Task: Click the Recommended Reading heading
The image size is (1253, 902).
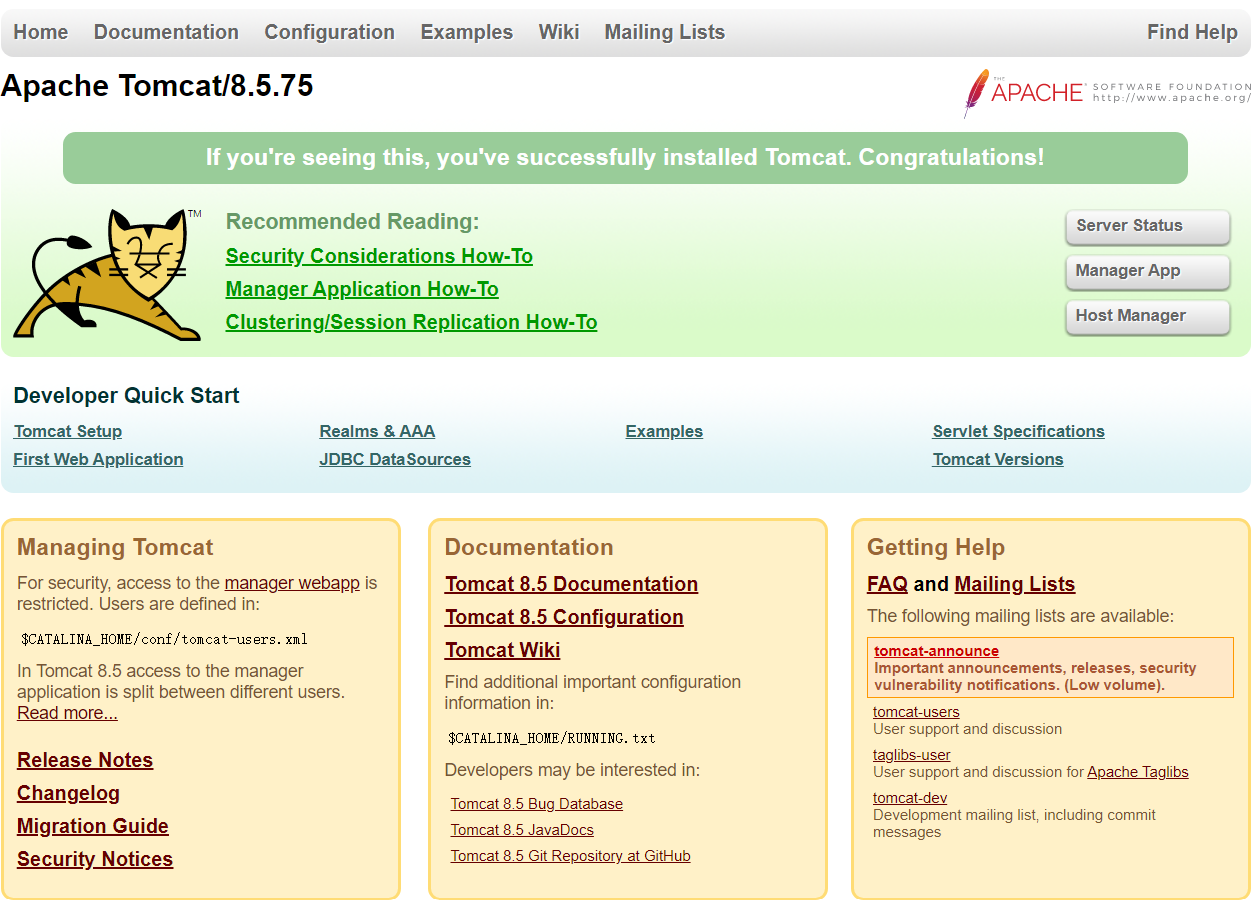Action: pyautogui.click(x=353, y=222)
